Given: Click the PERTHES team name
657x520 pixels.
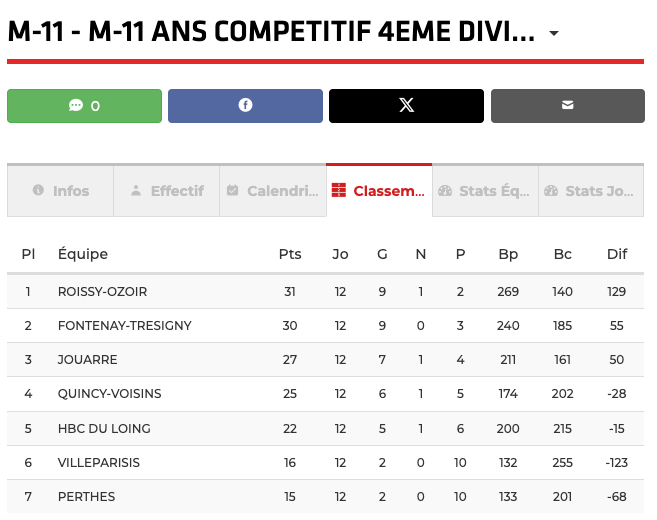Looking at the screenshot, I should [86, 497].
